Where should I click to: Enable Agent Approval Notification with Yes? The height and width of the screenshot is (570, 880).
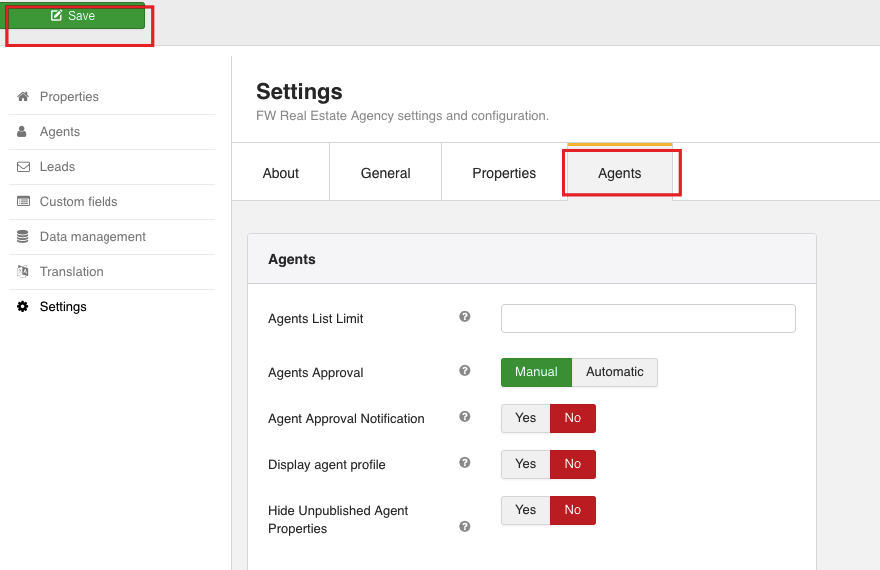point(525,418)
